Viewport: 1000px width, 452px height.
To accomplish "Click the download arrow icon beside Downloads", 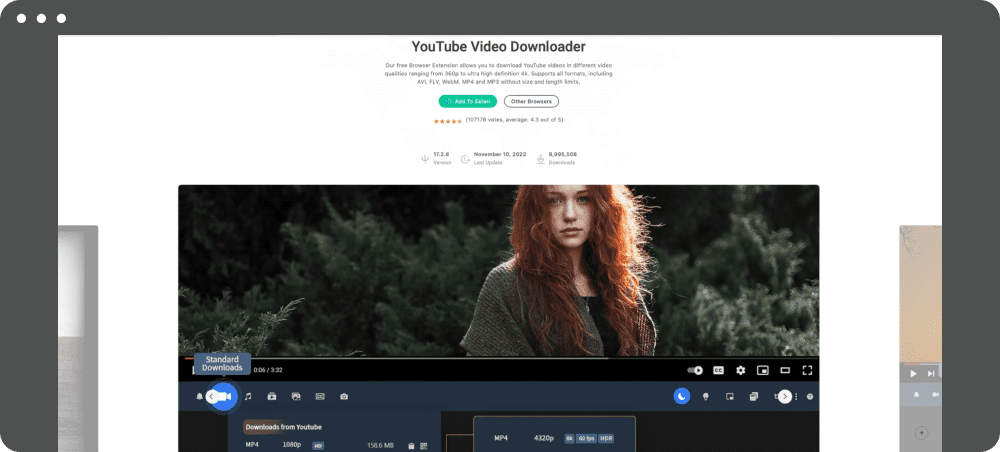I will (x=540, y=159).
